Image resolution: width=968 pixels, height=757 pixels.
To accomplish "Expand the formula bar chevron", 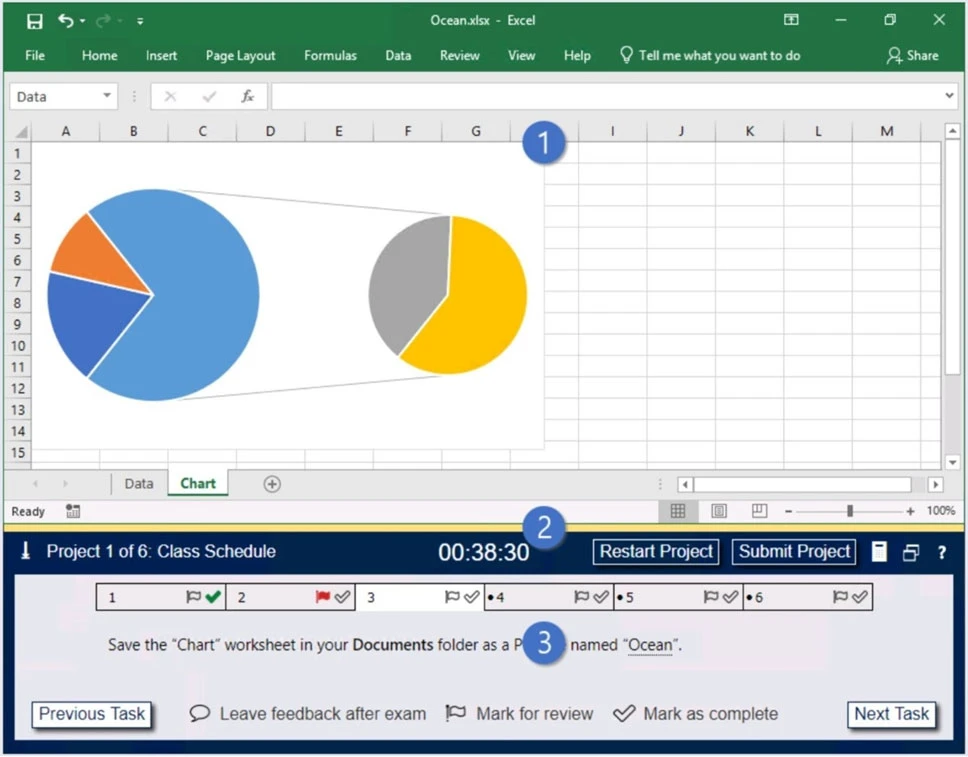I will tap(949, 96).
